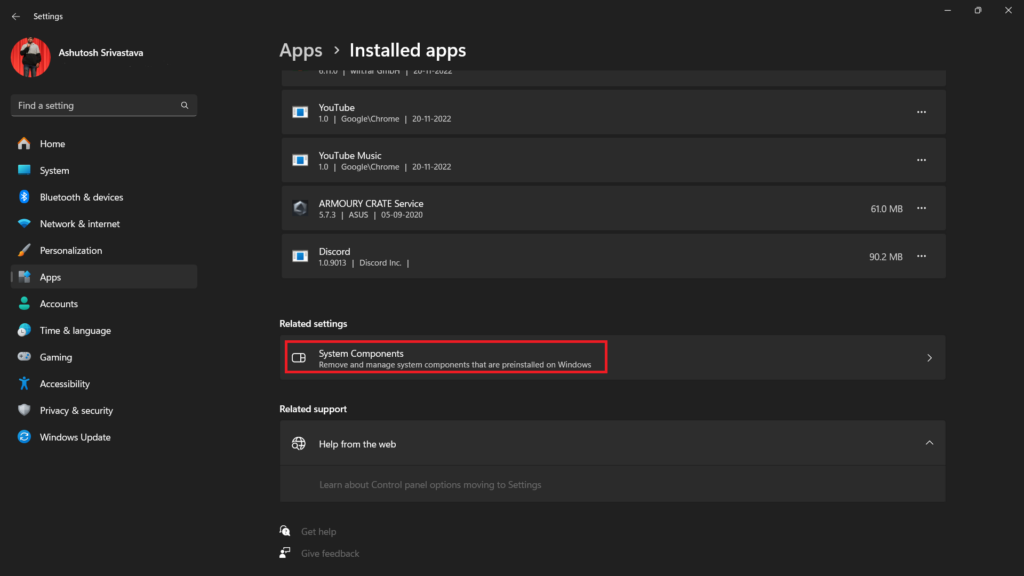Select Personalization in the sidebar
1024x576 pixels.
pyautogui.click(x=70, y=251)
